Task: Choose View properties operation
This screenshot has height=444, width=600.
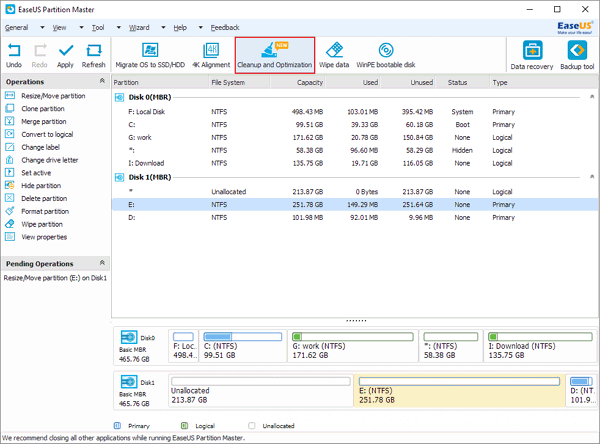Action: (x=36, y=237)
